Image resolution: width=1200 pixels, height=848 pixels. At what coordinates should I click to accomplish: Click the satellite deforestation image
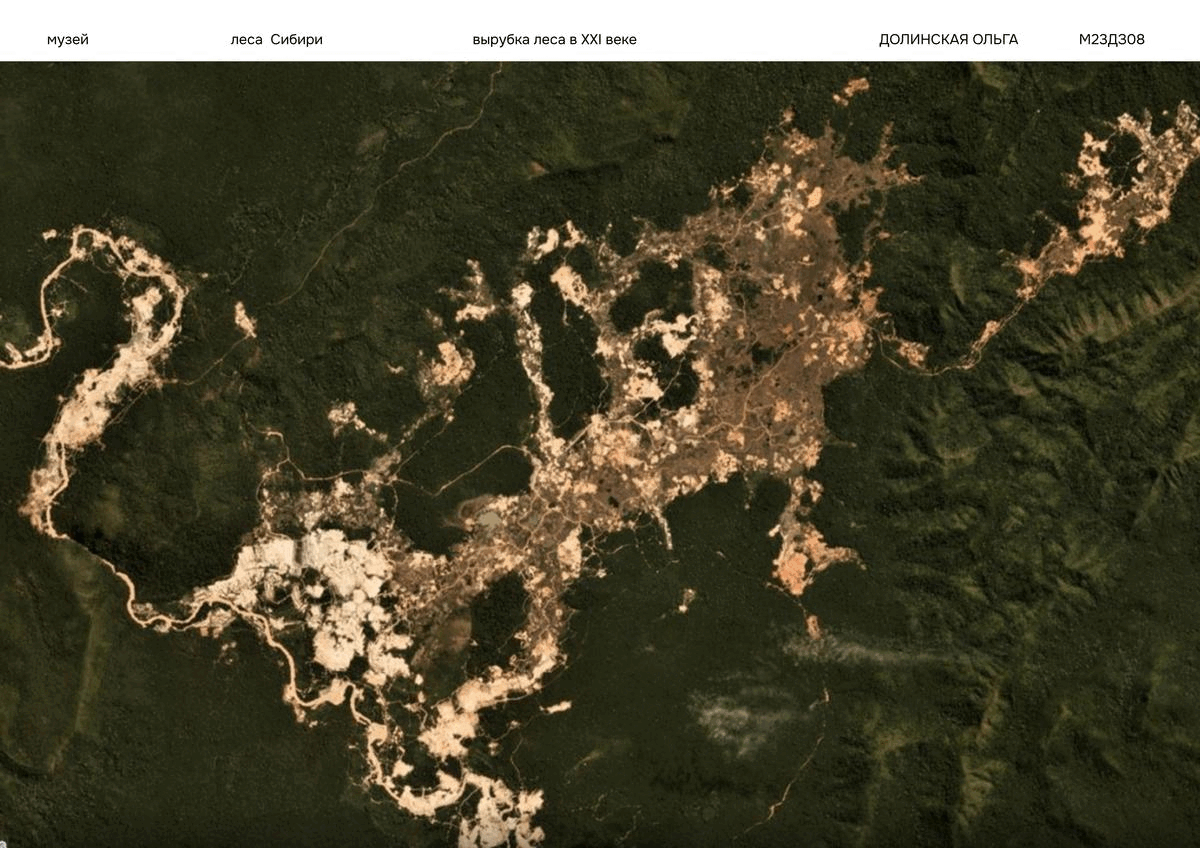click(600, 455)
